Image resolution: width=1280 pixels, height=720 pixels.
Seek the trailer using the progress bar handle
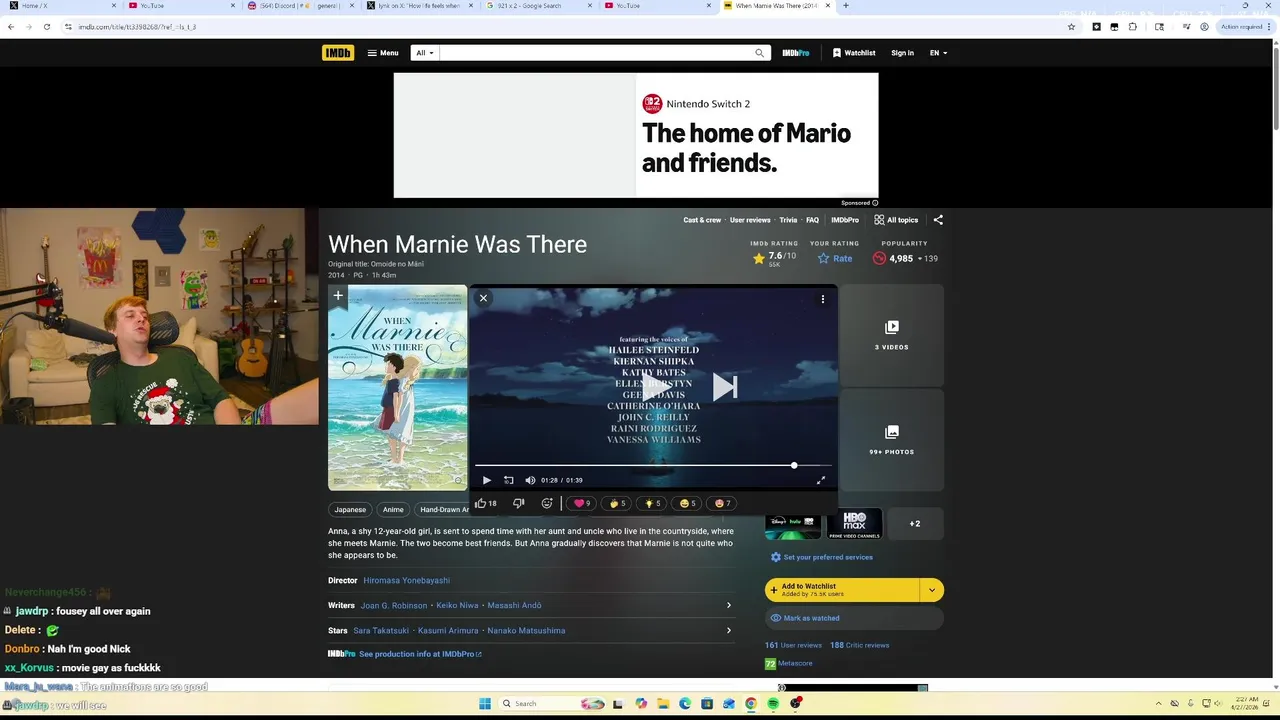coord(794,465)
